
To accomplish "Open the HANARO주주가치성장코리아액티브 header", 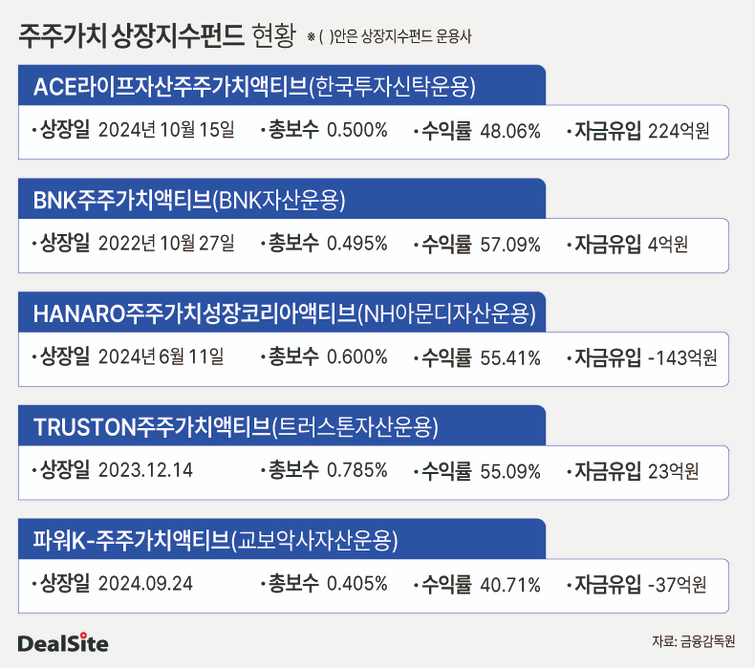I will (x=284, y=313).
